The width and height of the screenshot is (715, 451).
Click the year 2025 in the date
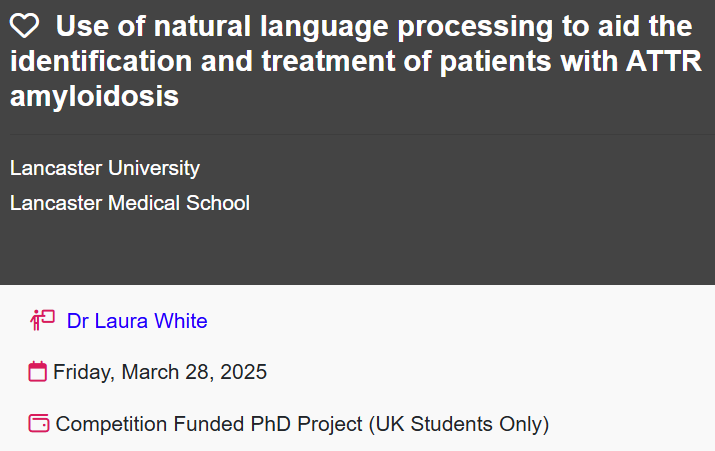pyautogui.click(x=244, y=372)
